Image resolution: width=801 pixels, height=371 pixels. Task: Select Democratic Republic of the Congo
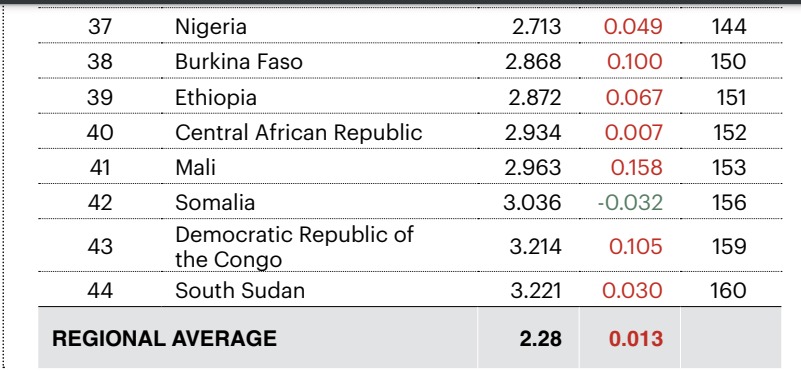coord(294,247)
